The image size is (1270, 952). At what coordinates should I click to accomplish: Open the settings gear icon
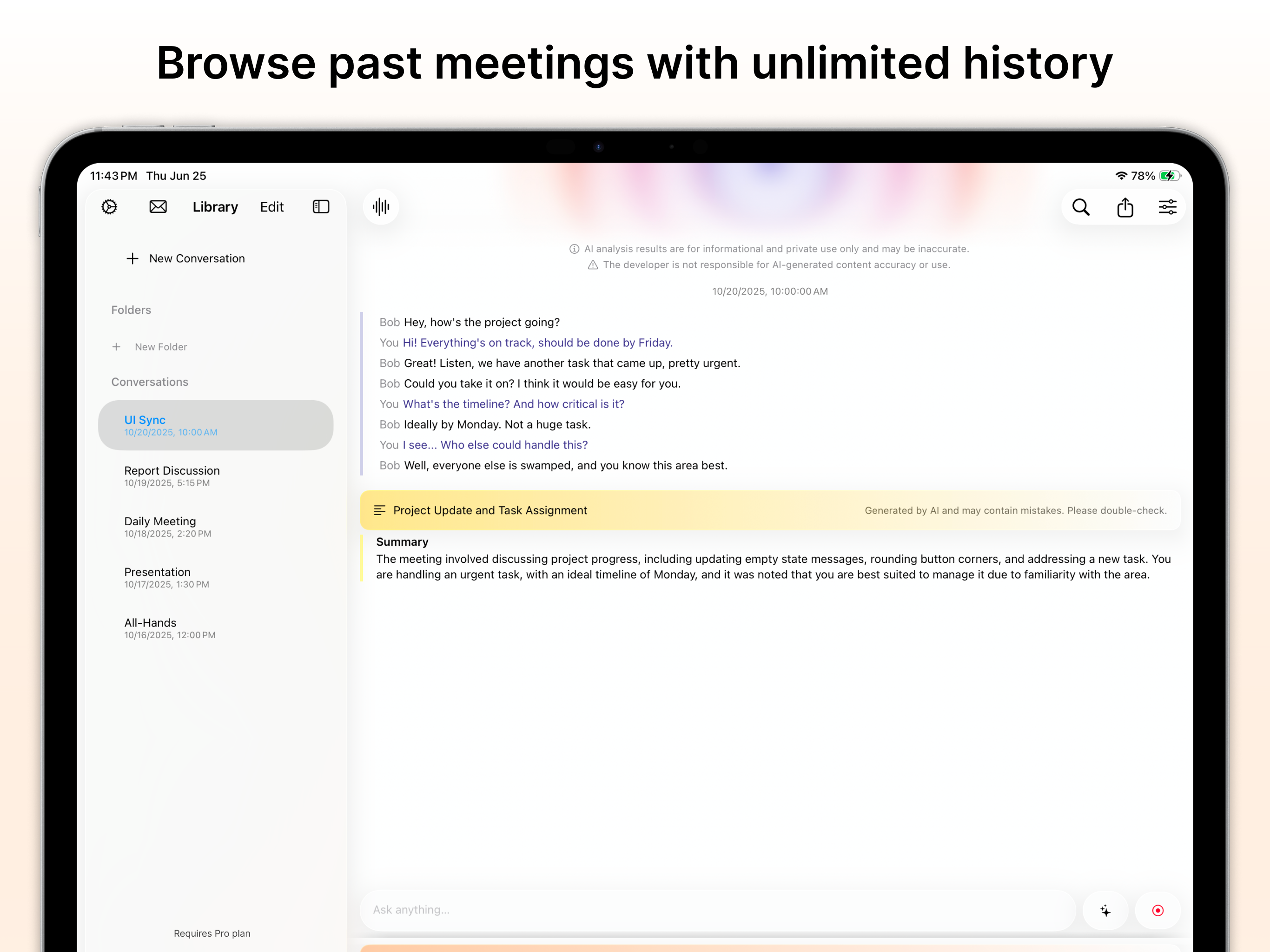[109, 207]
